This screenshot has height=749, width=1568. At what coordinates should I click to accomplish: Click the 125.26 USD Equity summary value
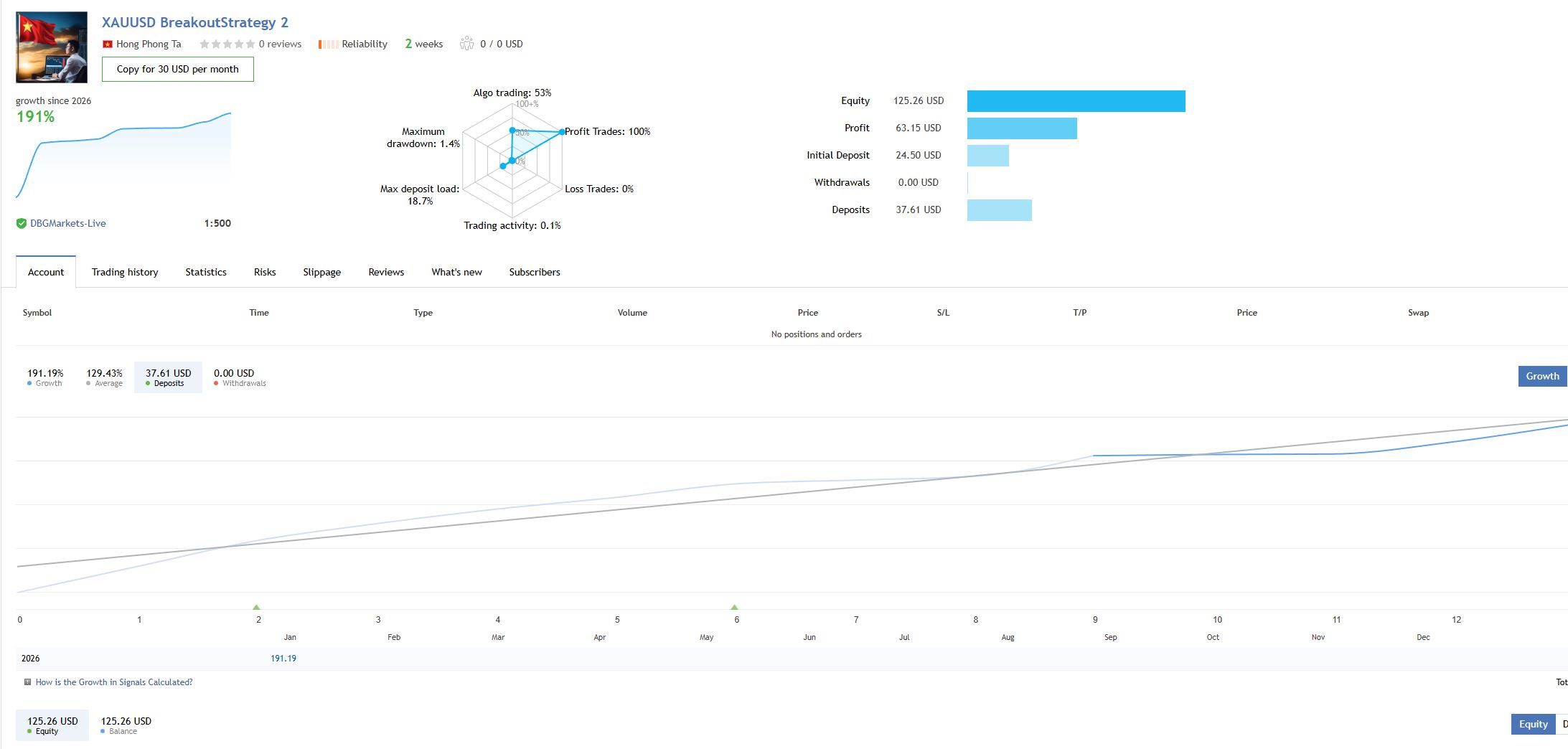click(919, 101)
